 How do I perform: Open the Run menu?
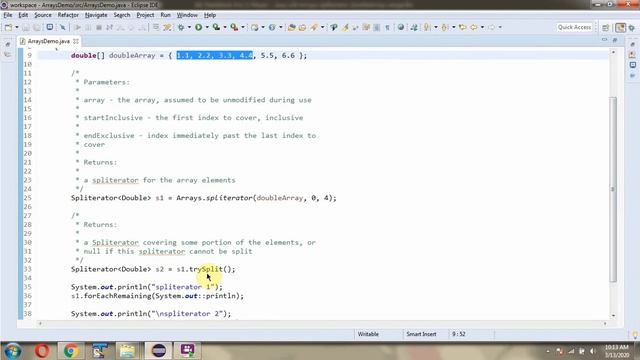(x=165, y=15)
